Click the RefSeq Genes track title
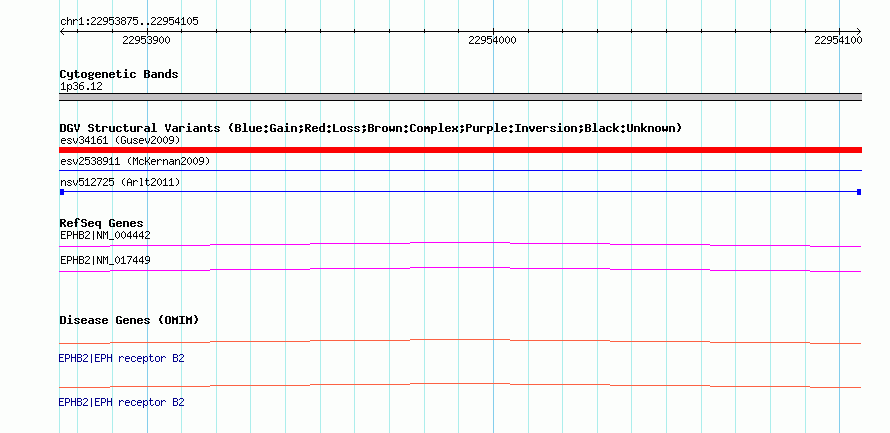Screen dimensions: 890x433 [x=102, y=223]
